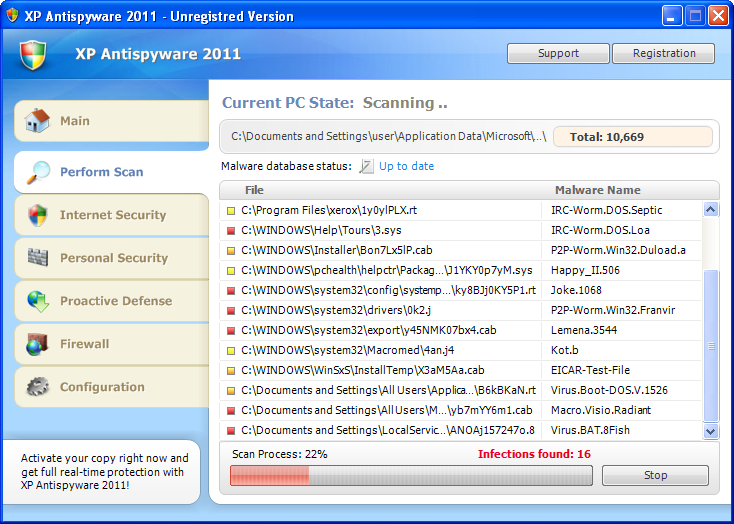Click the Lemena.3544 malware name
The image size is (734, 524).
pos(584,331)
